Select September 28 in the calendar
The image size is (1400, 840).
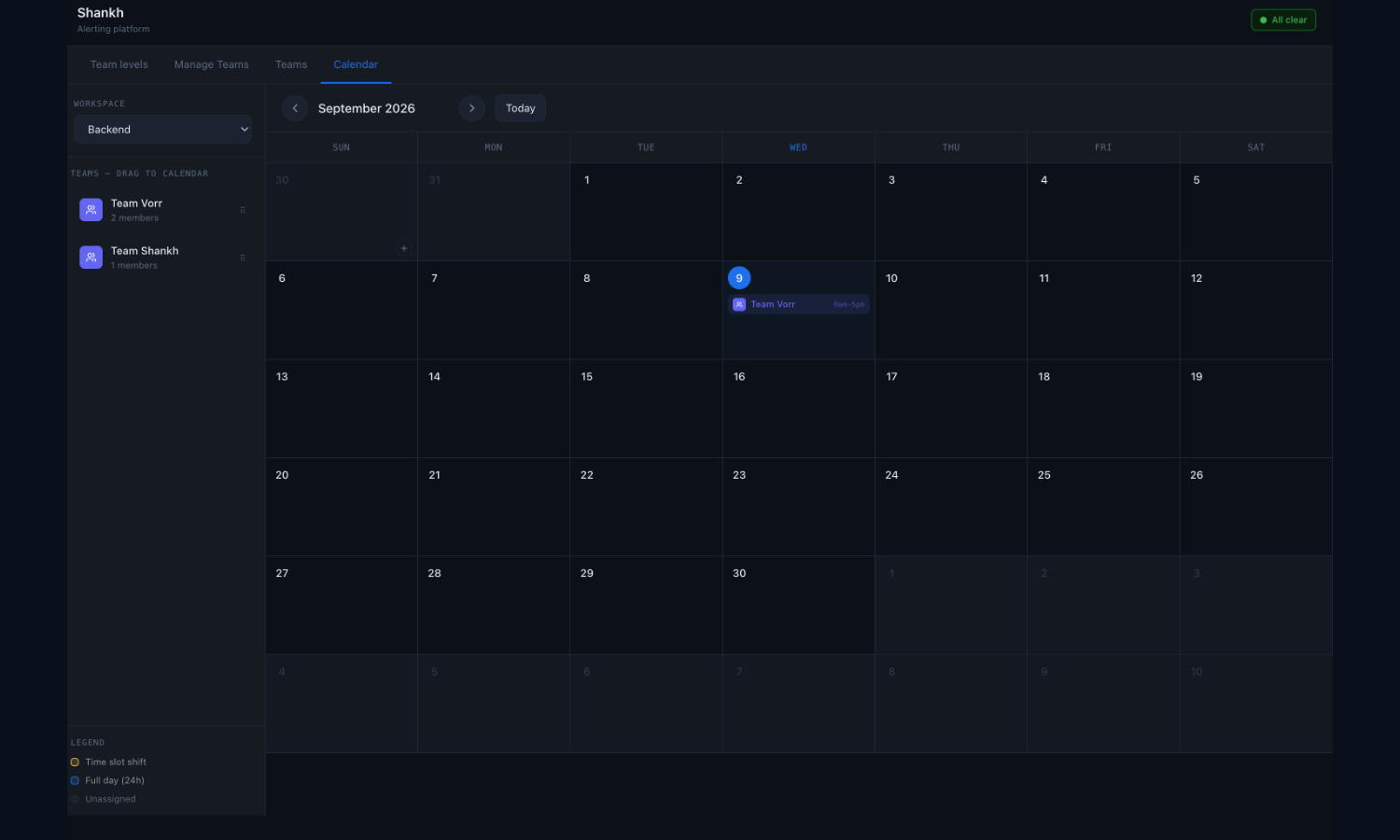[x=494, y=606]
